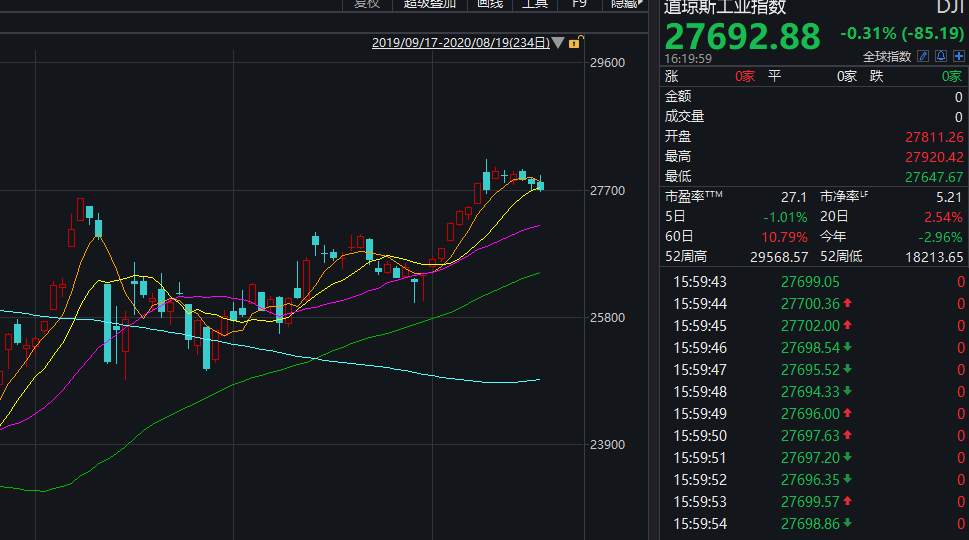Open the 工具 tools menu
This screenshot has width=969, height=540.
point(535,4)
